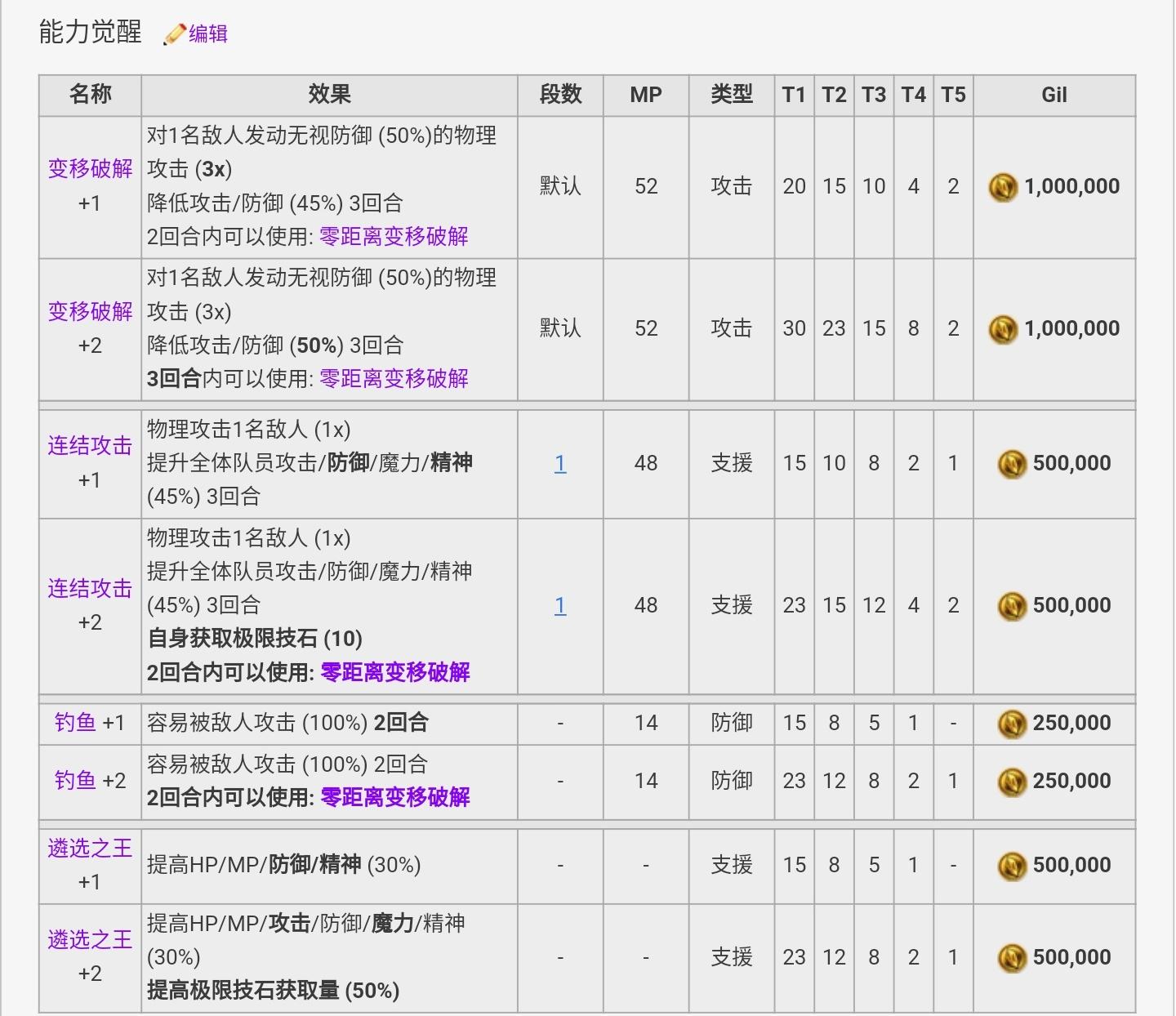1176x1016 pixels.
Task: Follow 零距离变移破解 link in 连结攻击 +2 row
Action: (x=395, y=673)
